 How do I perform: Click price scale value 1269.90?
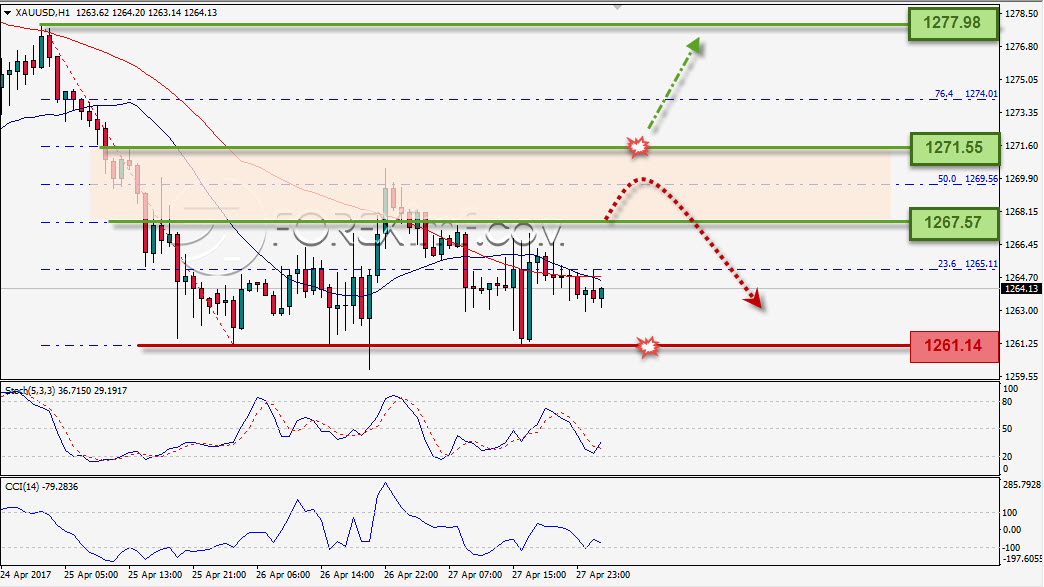coord(1021,178)
